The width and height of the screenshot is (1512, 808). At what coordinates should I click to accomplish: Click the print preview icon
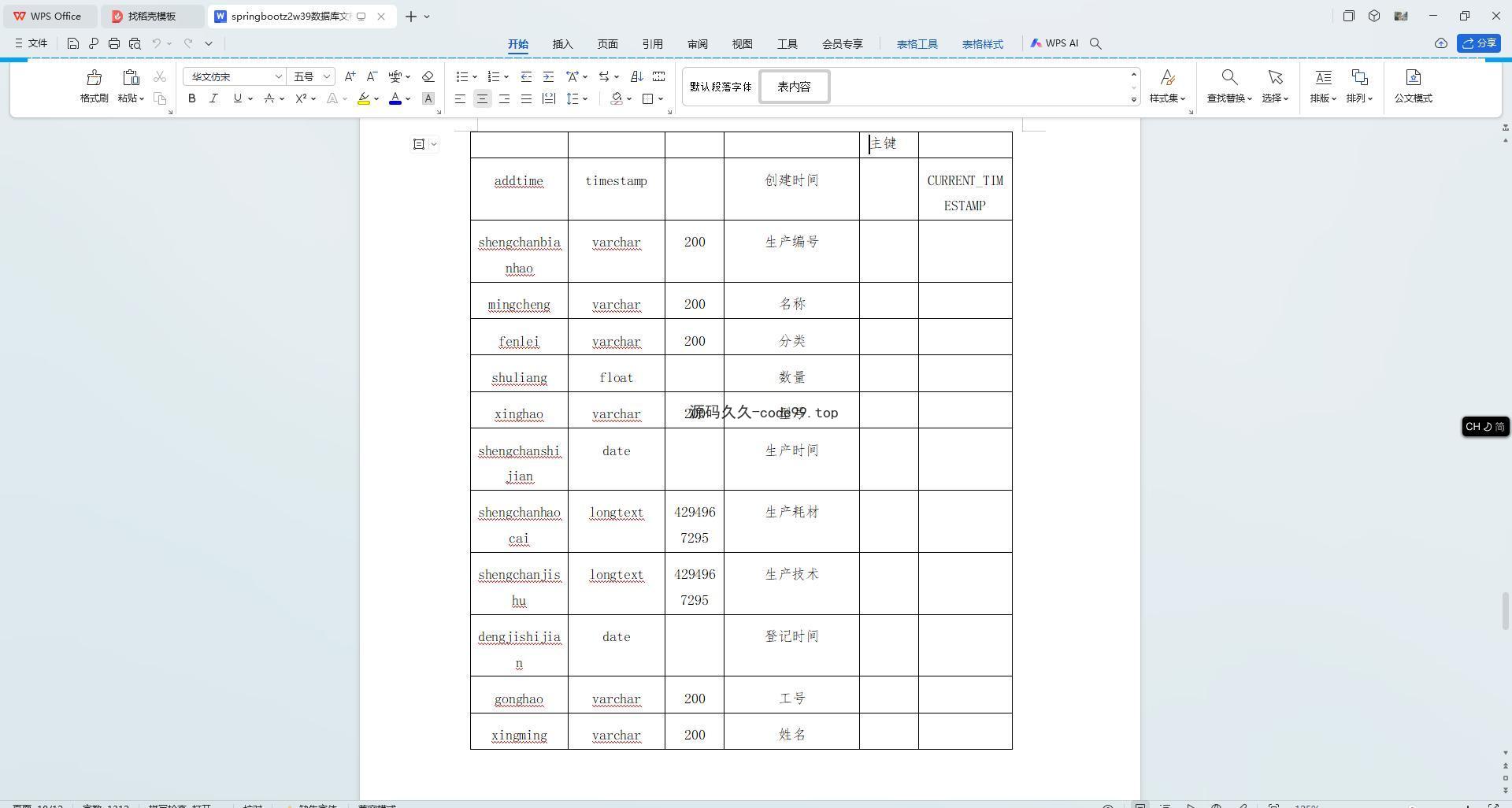coord(135,43)
